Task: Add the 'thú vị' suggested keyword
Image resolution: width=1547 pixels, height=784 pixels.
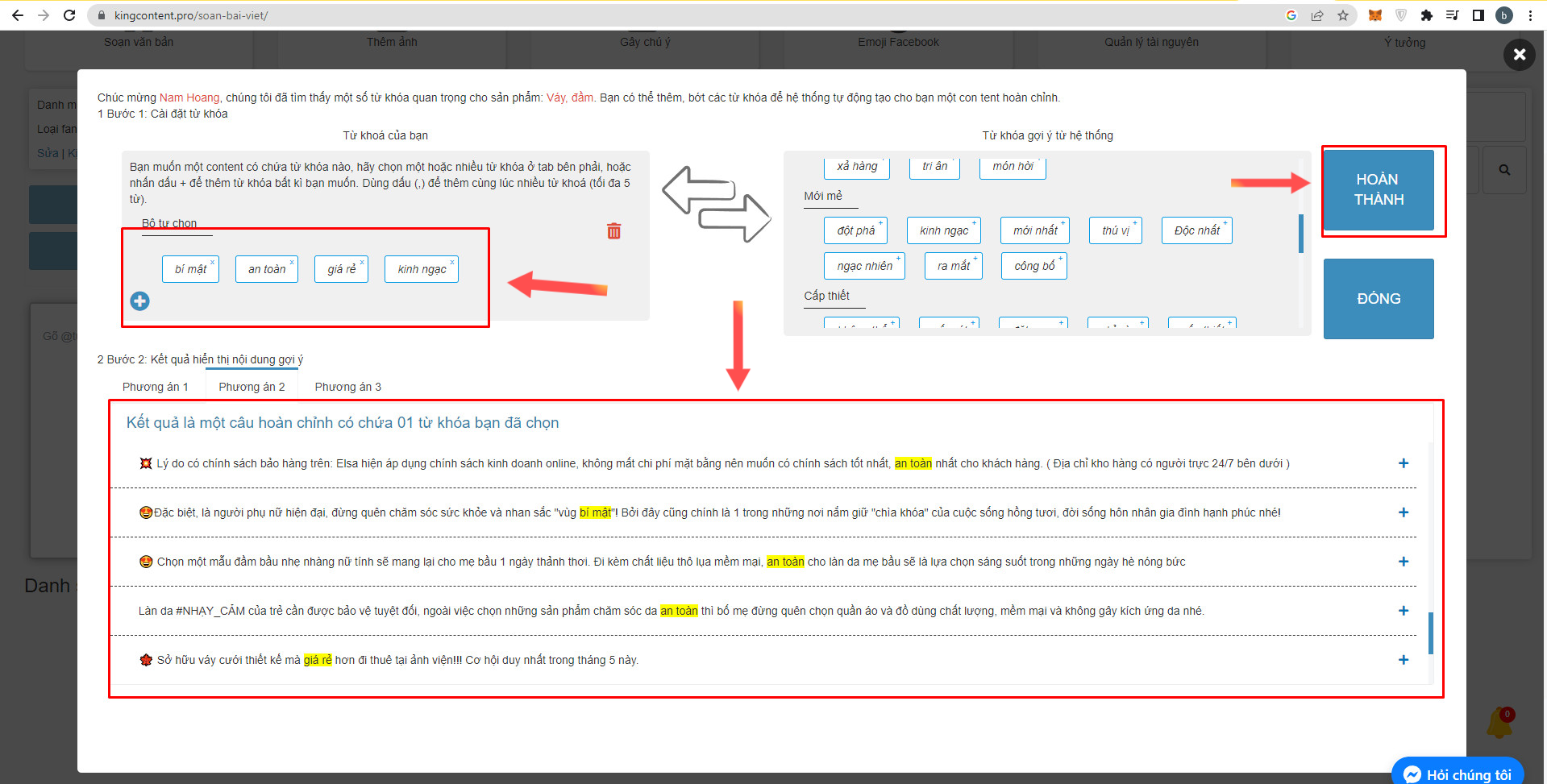Action: (1116, 230)
